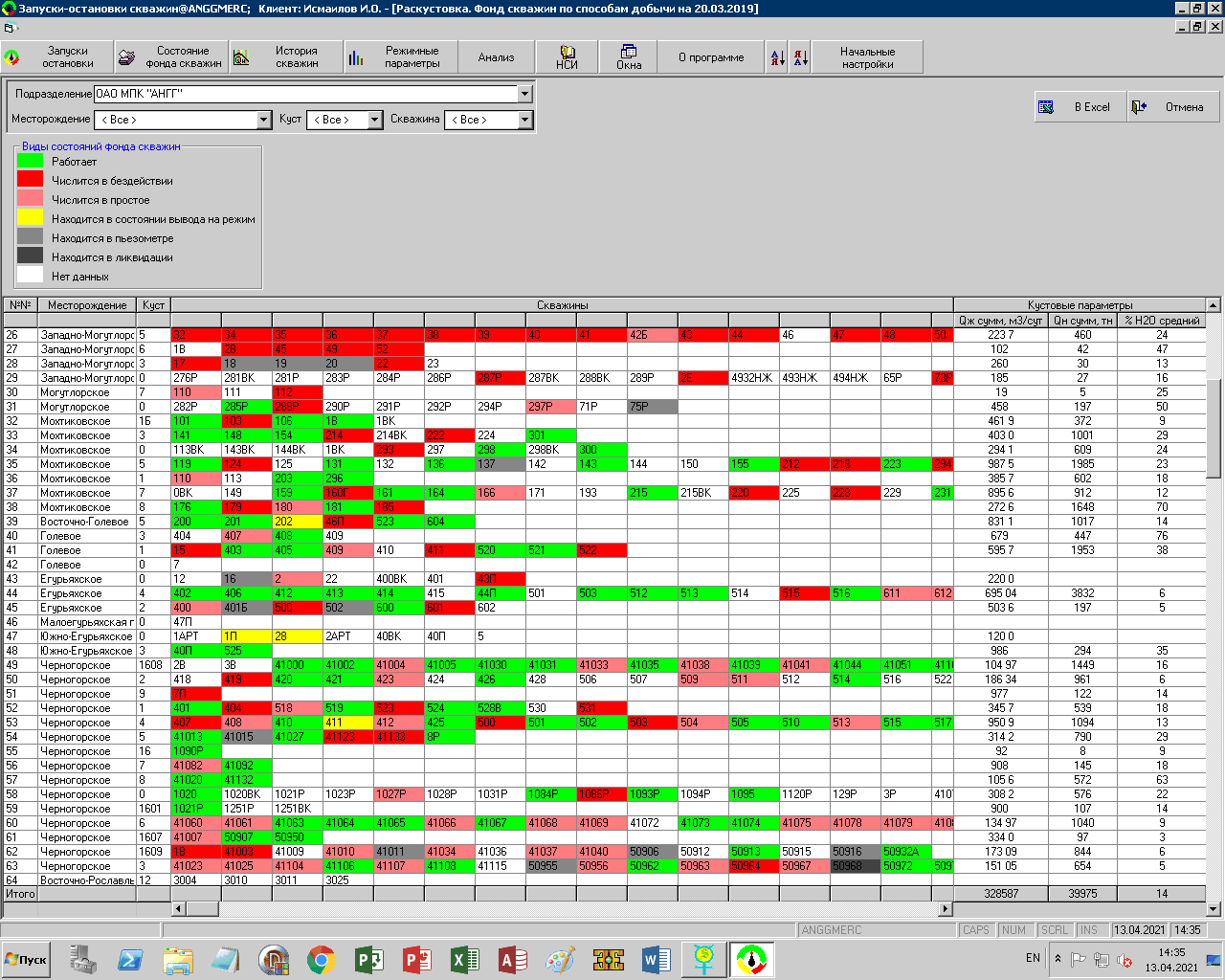Open the Пуск start menu

pos(26,960)
